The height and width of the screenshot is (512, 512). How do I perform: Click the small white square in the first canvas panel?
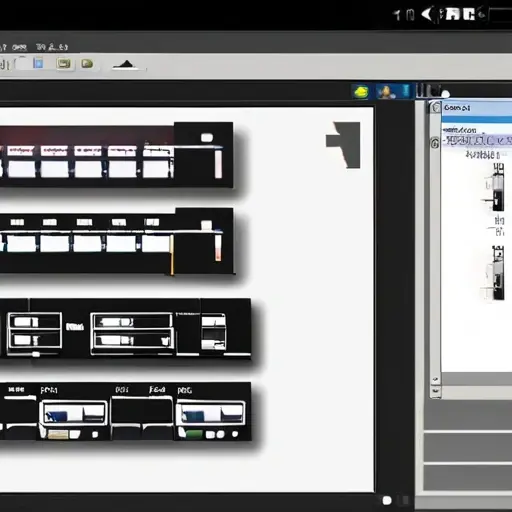coord(207,138)
